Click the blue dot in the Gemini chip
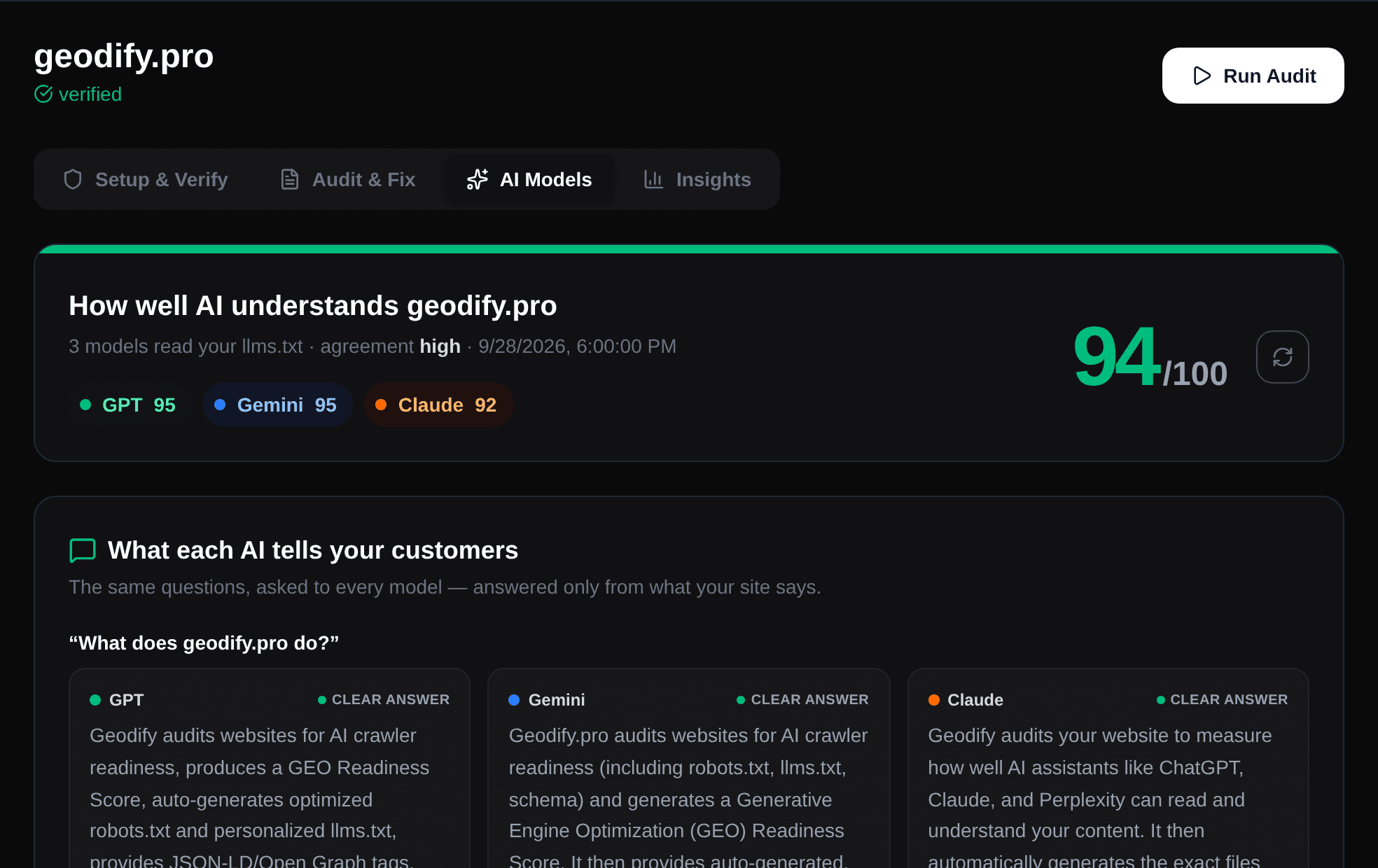Viewport: 1378px width, 868px height. 220,405
